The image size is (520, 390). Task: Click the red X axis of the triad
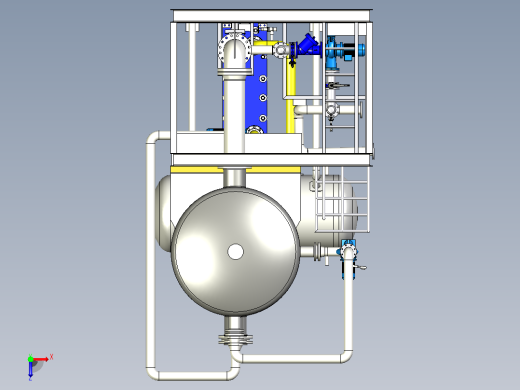[x=42, y=359]
